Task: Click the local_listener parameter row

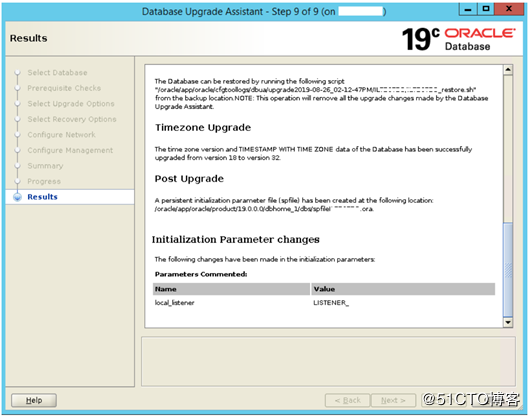Action: pos(324,303)
